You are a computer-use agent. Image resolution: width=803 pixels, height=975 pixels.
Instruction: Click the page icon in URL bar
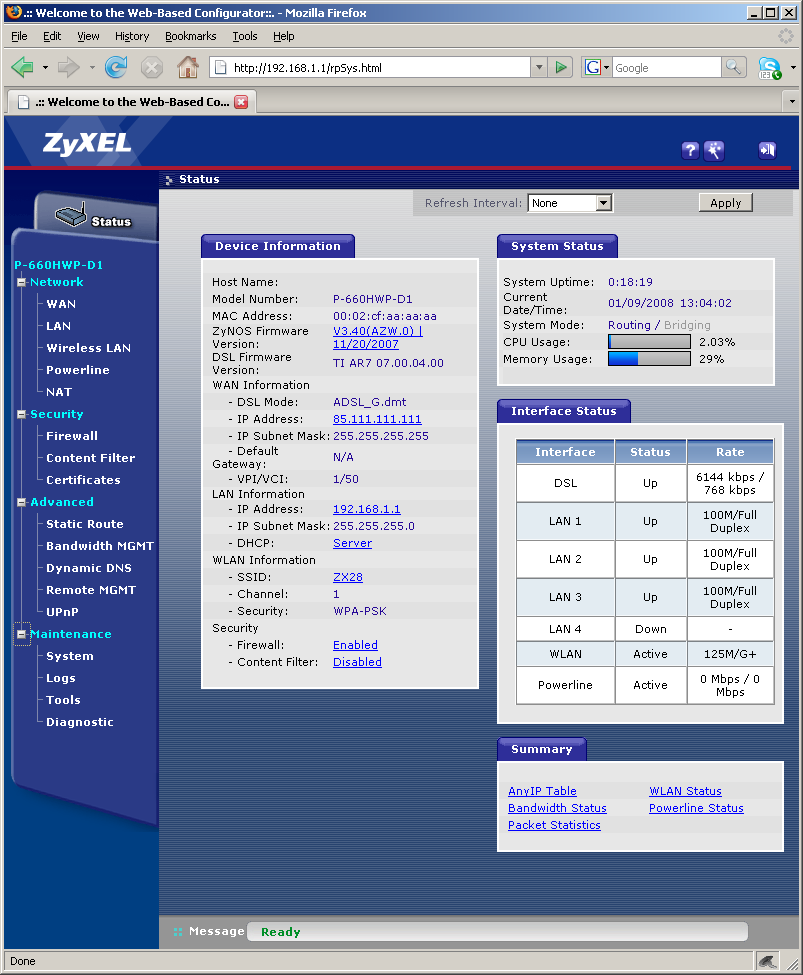point(220,67)
